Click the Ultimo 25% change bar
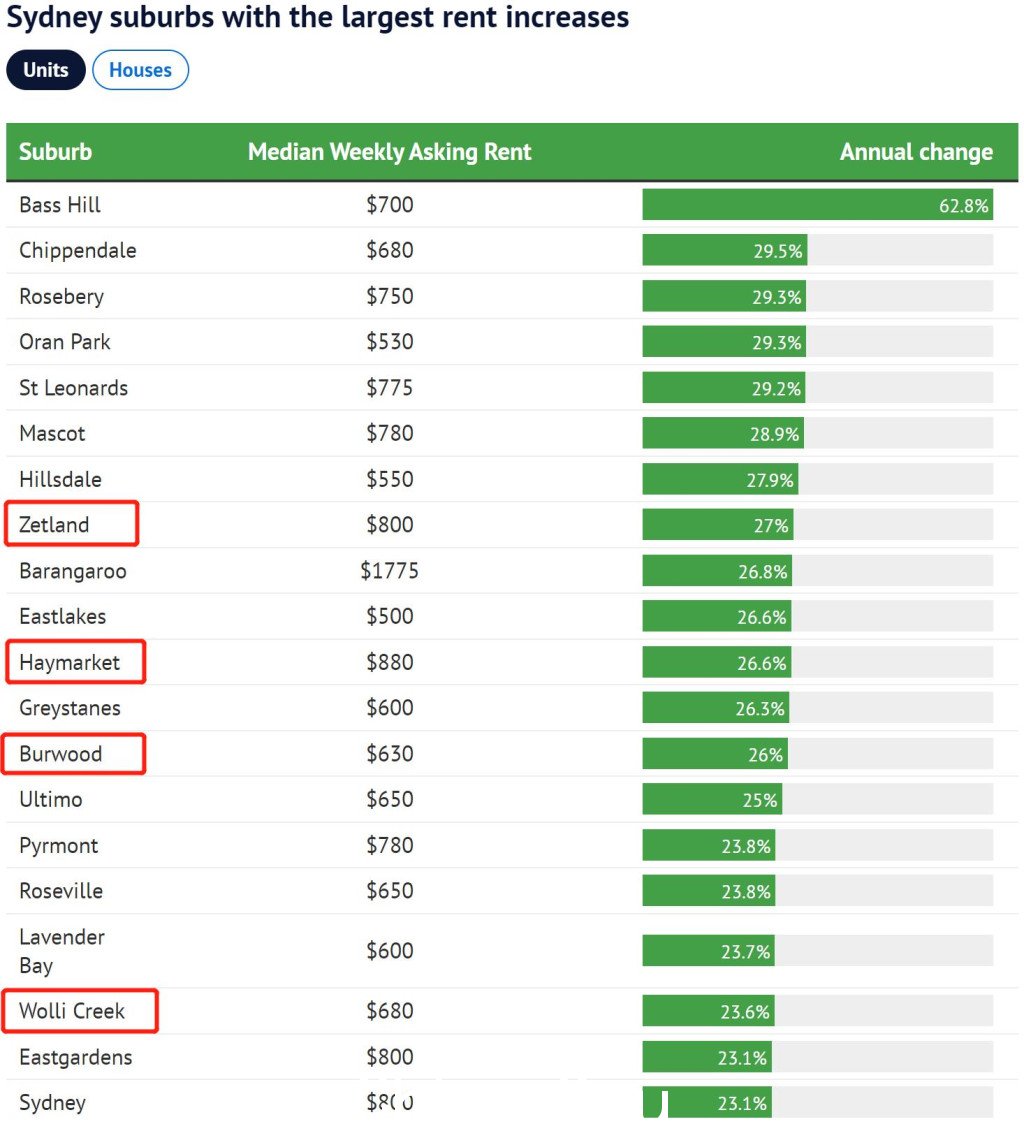 click(712, 800)
